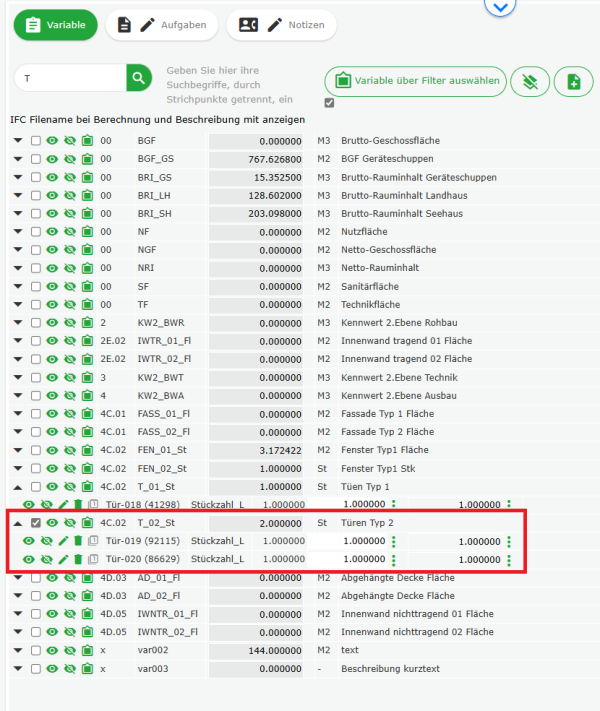
Task: Click clipboard icon in the BGF_GS row
Action: (x=86, y=159)
